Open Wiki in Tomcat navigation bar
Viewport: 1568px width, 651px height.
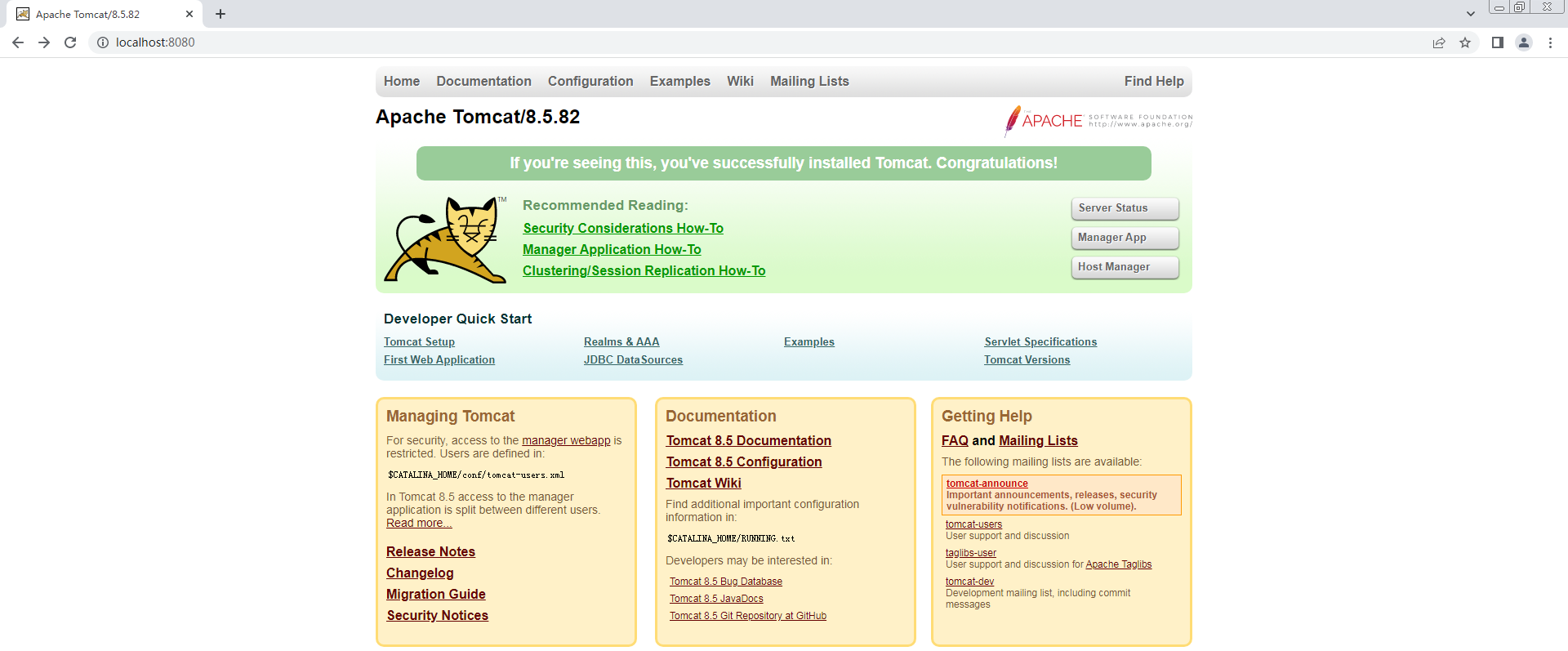740,81
